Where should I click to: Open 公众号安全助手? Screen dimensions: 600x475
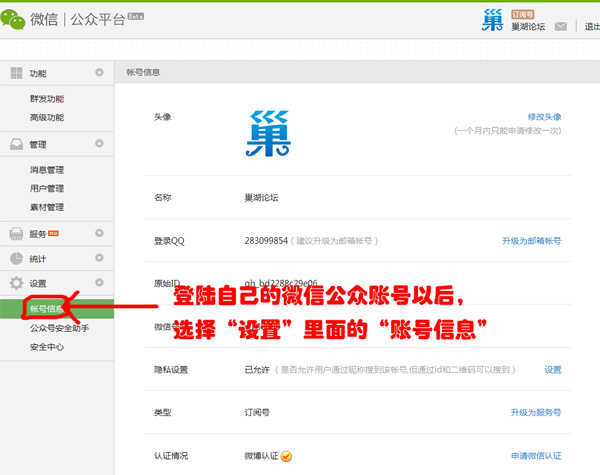(60, 328)
